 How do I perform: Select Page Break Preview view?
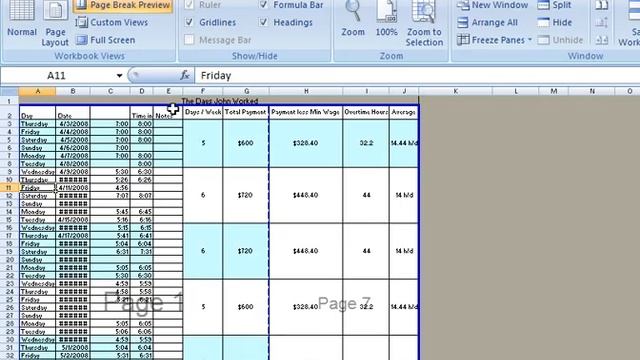[x=123, y=5]
